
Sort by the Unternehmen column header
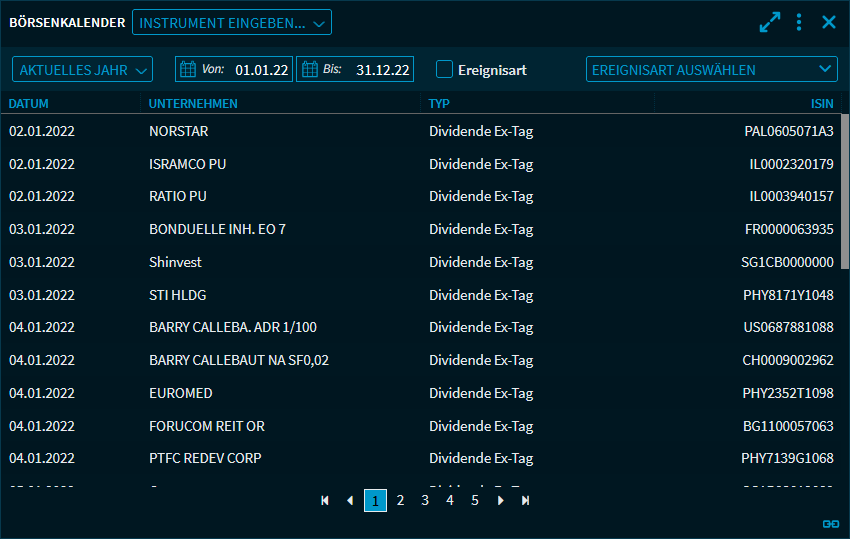(x=193, y=104)
